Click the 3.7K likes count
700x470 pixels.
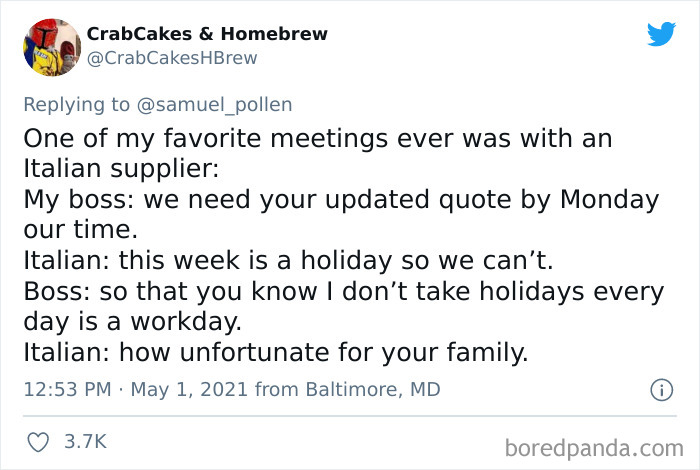[x=85, y=441]
